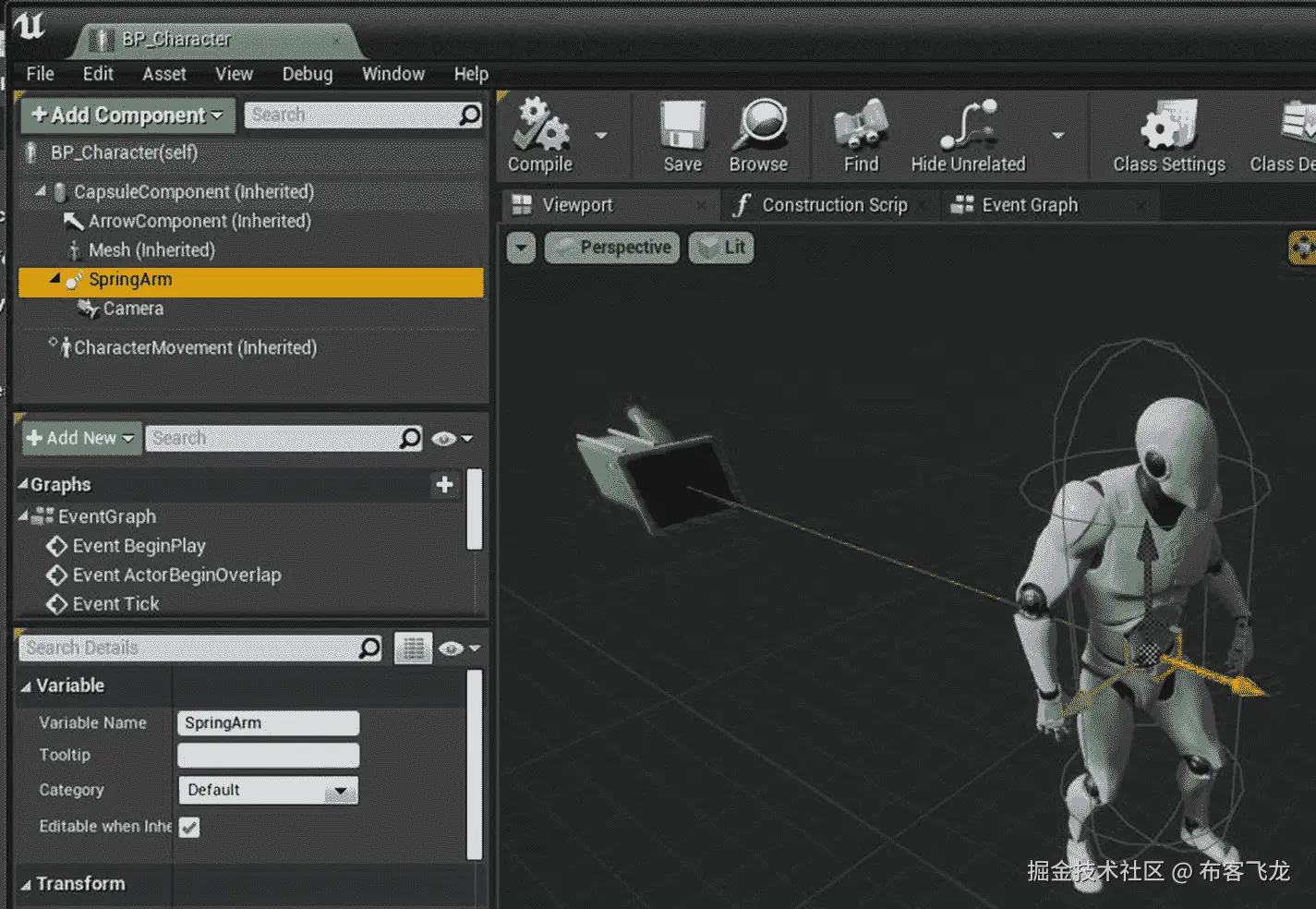Click the Perspective view mode button
The width and height of the screenshot is (1316, 909).
tap(612, 248)
